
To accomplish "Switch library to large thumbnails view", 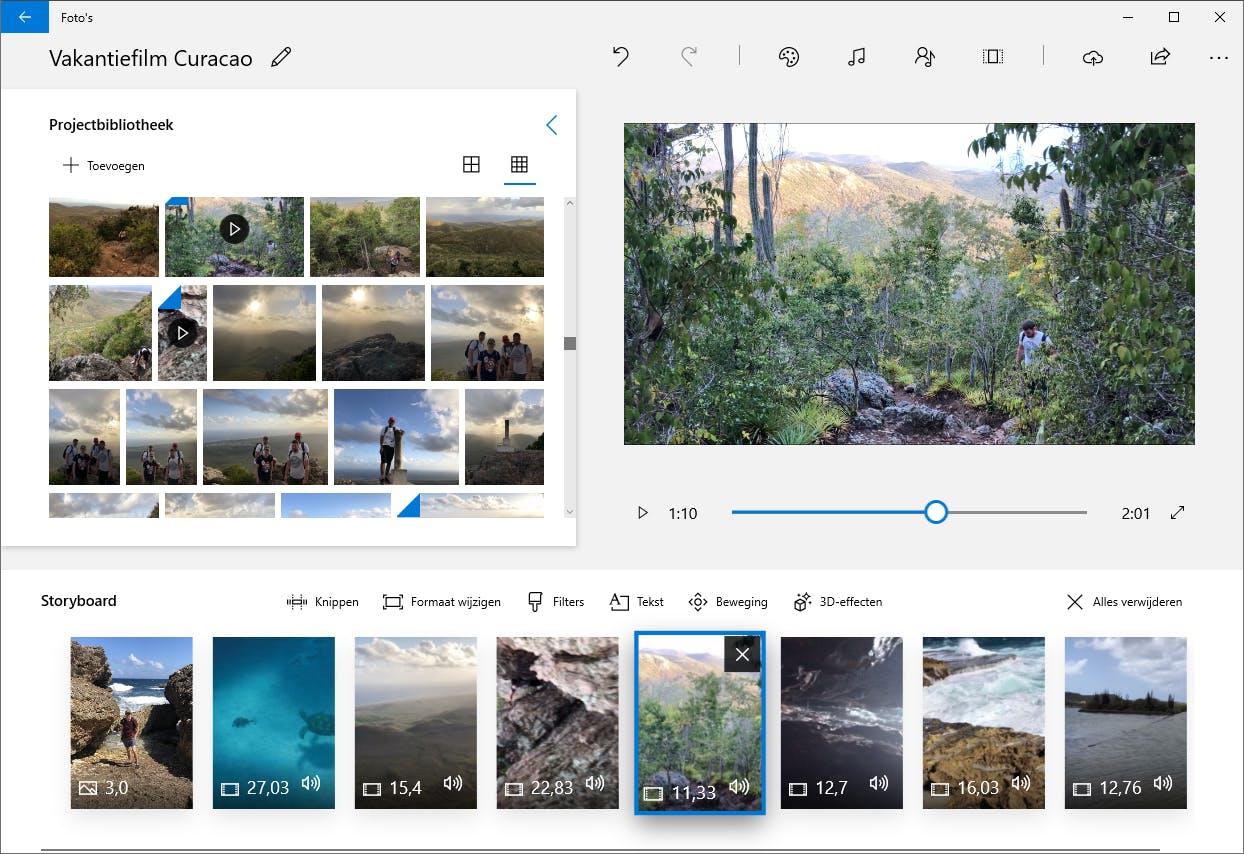I will tap(471, 165).
